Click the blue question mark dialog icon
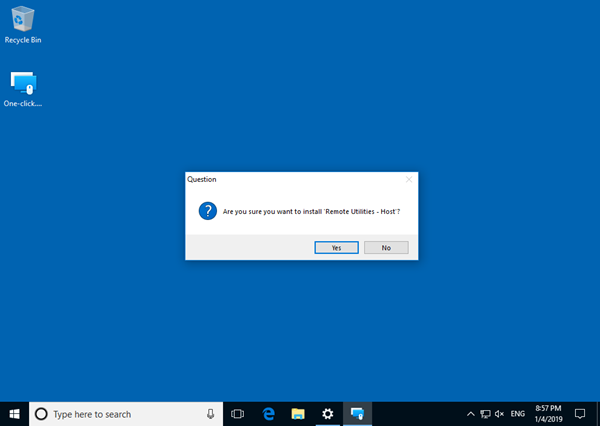 pyautogui.click(x=208, y=211)
